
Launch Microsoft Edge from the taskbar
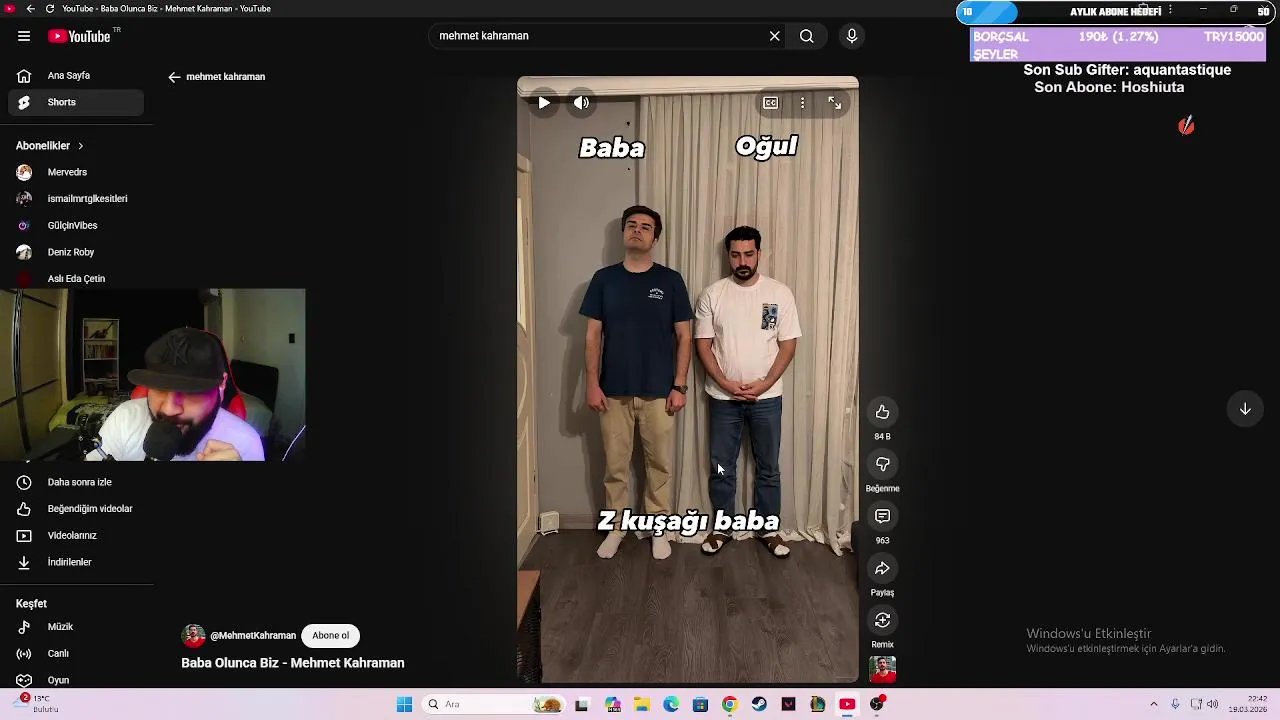click(x=671, y=704)
